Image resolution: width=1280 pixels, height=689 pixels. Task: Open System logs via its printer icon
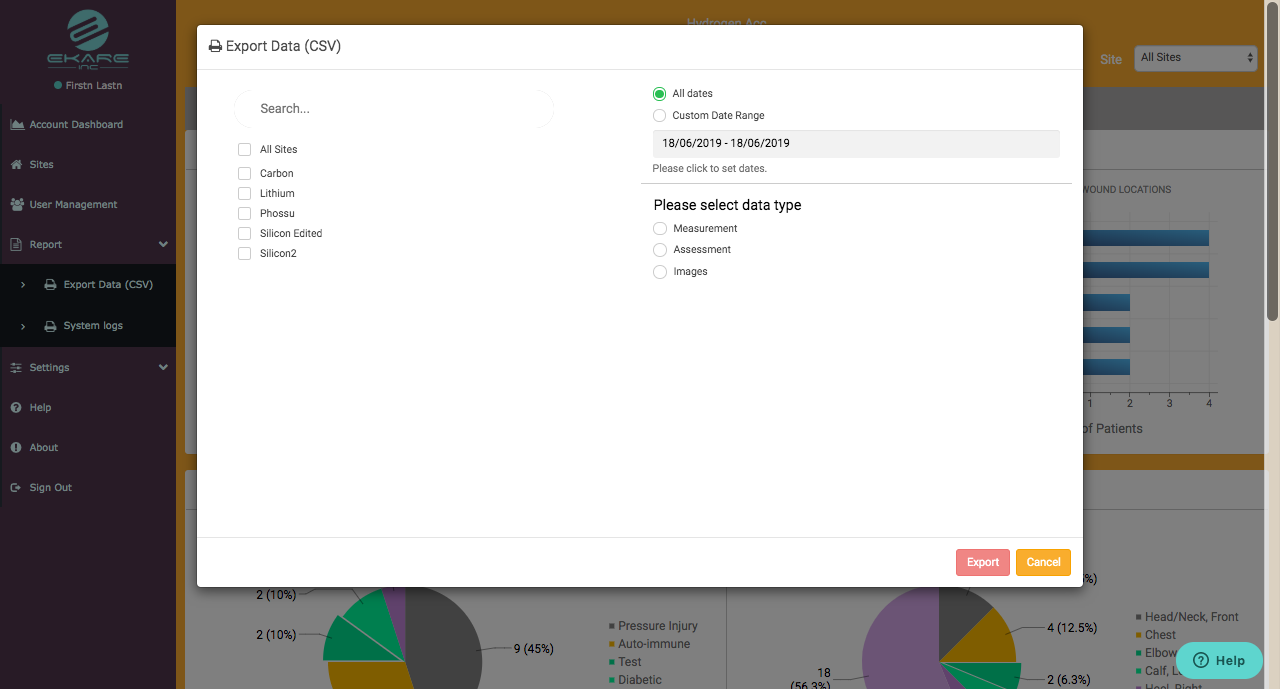(49, 325)
